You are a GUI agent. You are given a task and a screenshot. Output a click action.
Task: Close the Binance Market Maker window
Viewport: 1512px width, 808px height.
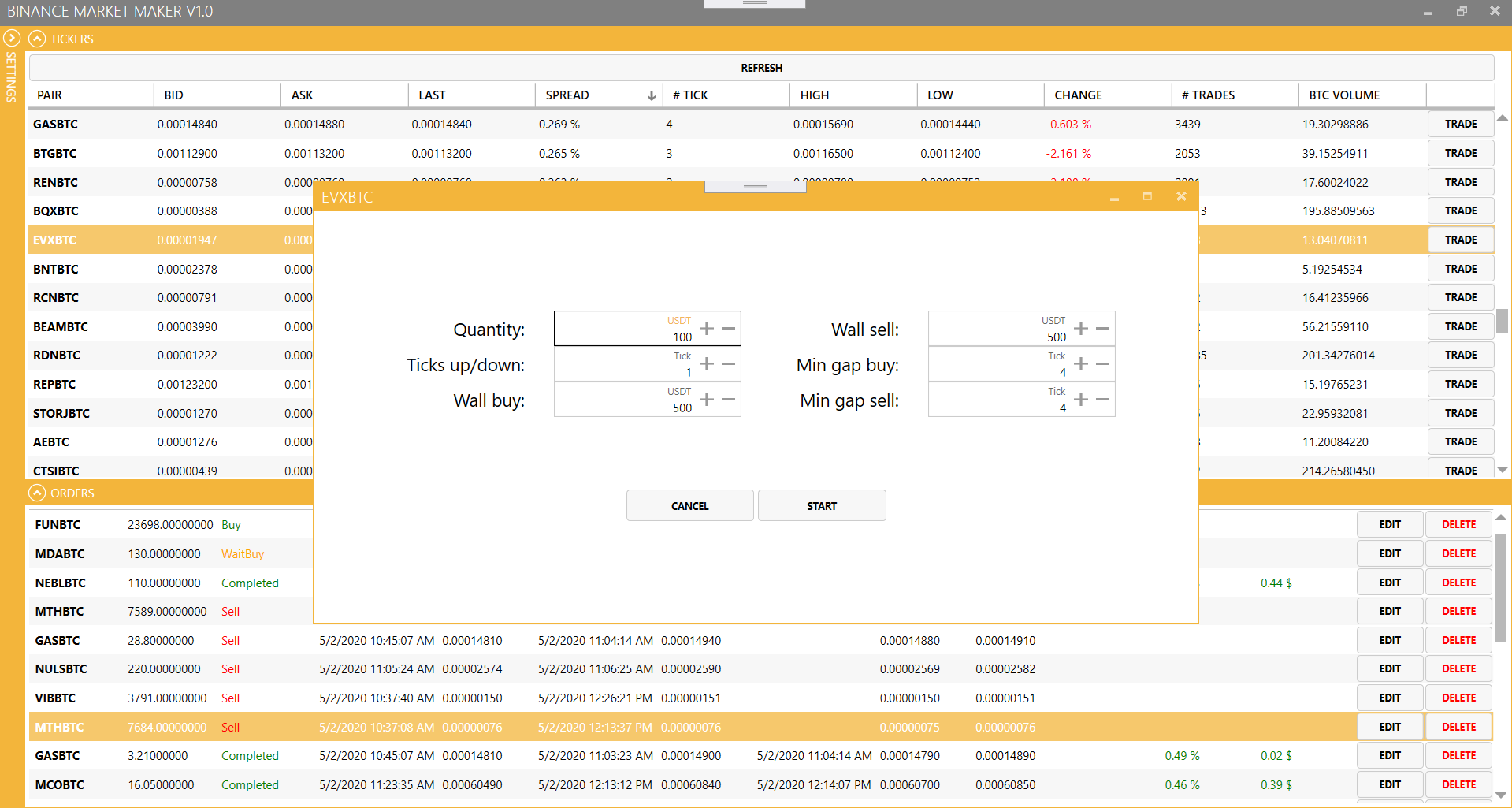(x=1495, y=11)
